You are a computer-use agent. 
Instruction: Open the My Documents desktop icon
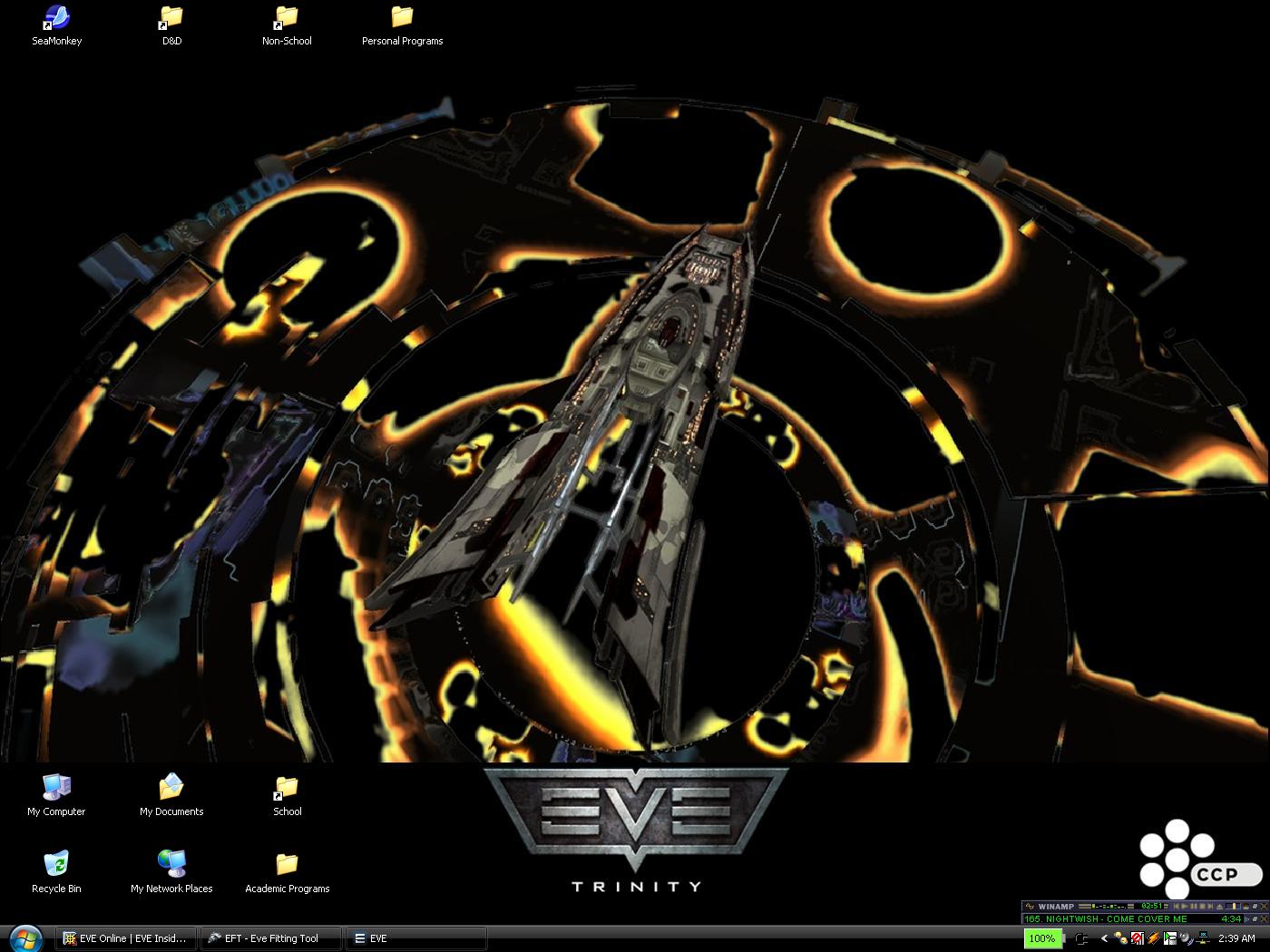tap(171, 795)
